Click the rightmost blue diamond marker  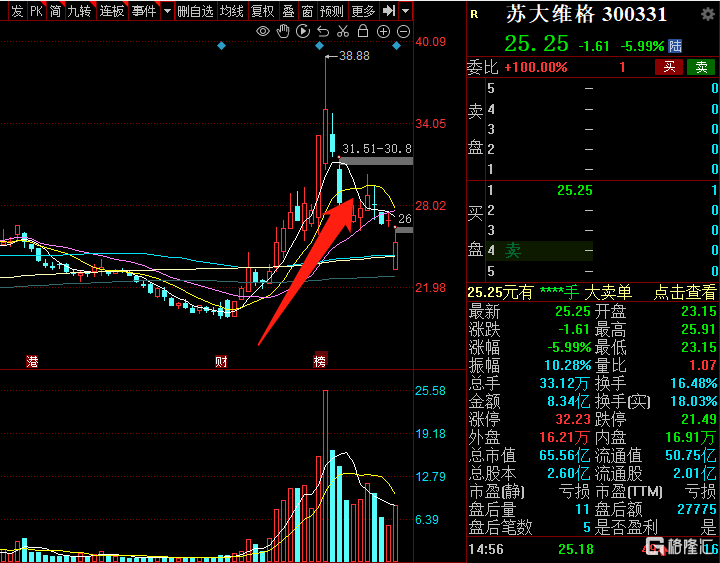(x=397, y=45)
